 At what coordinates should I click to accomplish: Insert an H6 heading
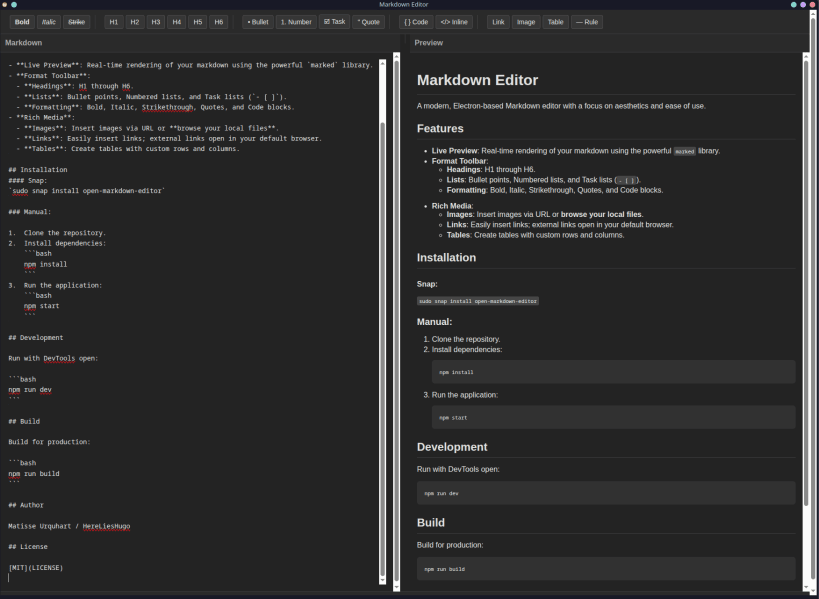(x=218, y=22)
